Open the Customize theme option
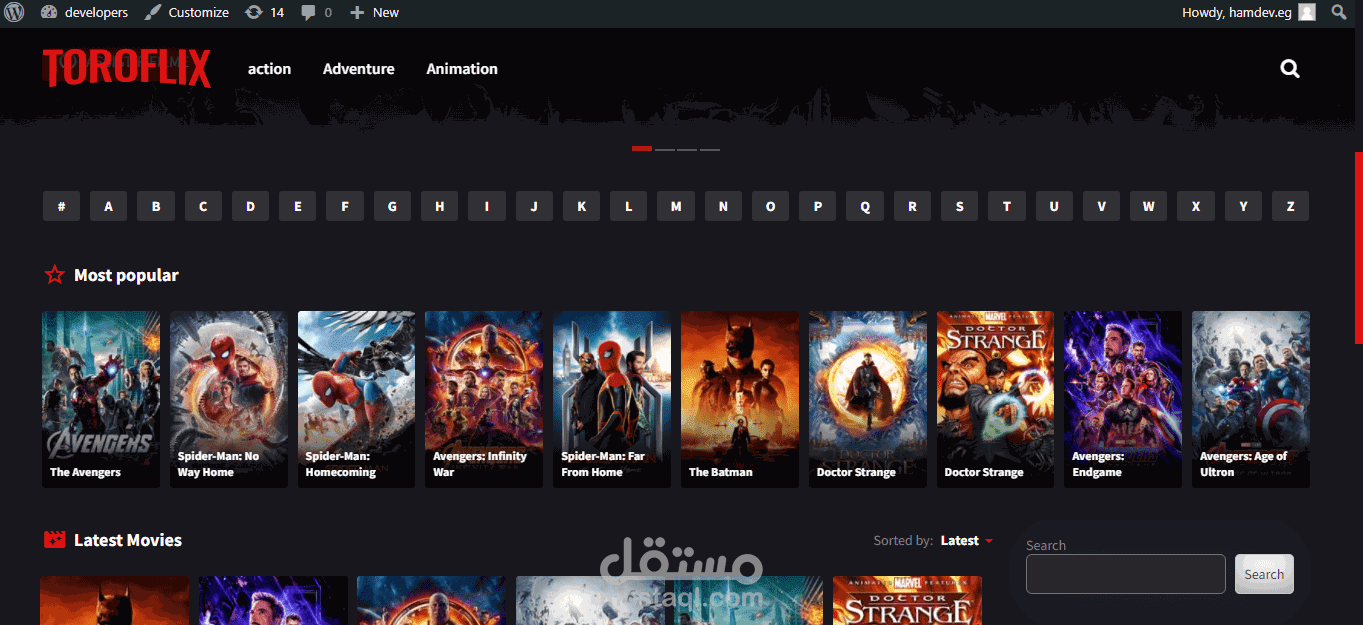This screenshot has height=625, width=1363. [x=187, y=12]
